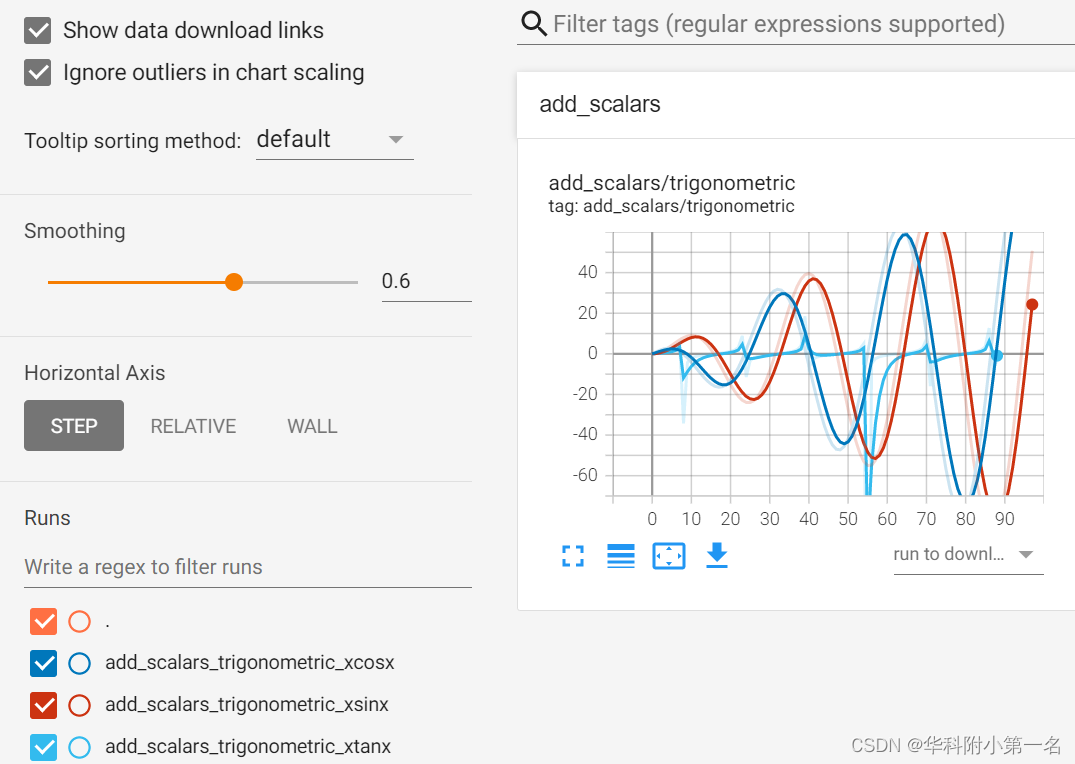Click the dropdown arrow beside default sorting
This screenshot has height=764, width=1075.
[396, 140]
